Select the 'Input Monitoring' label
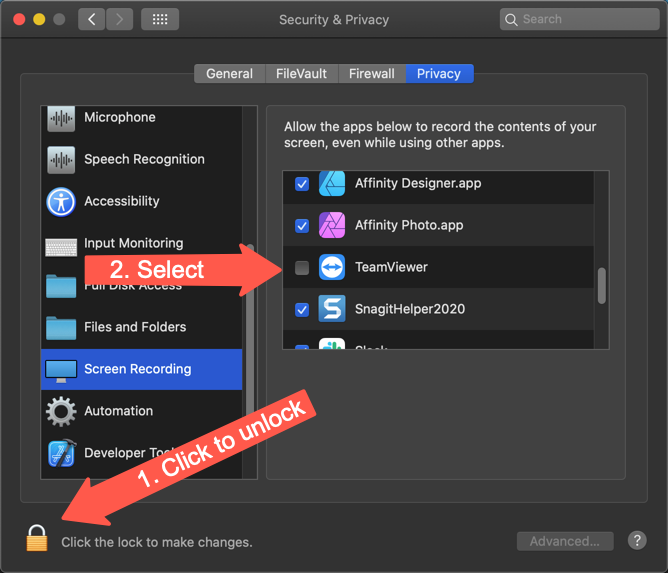Screen dimensions: 668x573 [134, 243]
